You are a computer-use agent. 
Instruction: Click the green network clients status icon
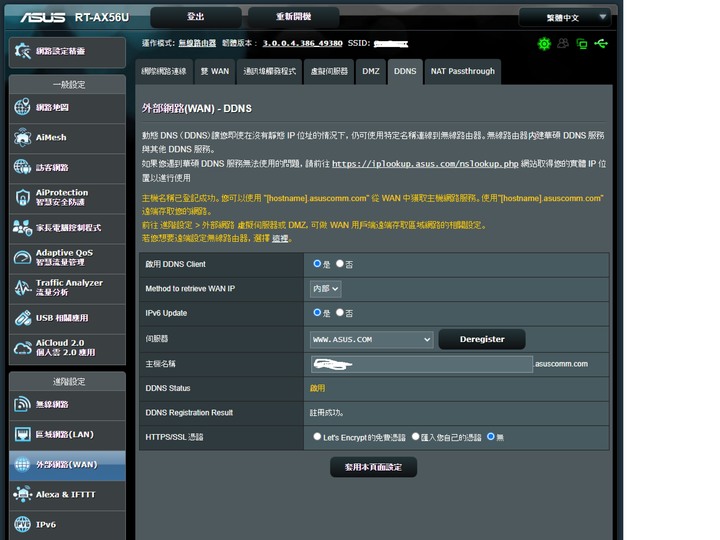click(582, 44)
